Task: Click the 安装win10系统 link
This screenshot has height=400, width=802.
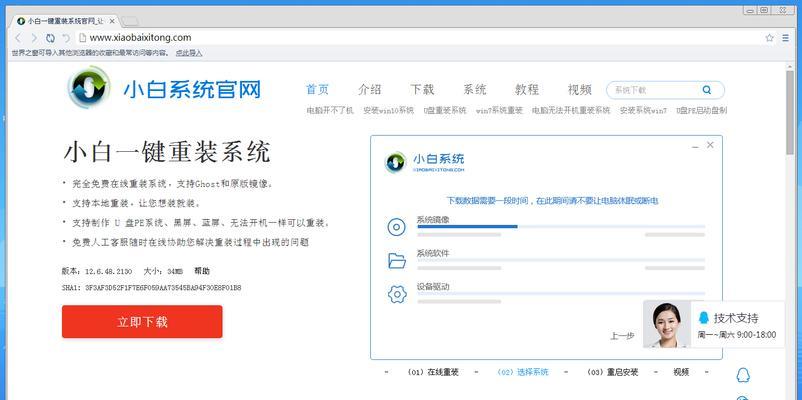Action: (389, 110)
